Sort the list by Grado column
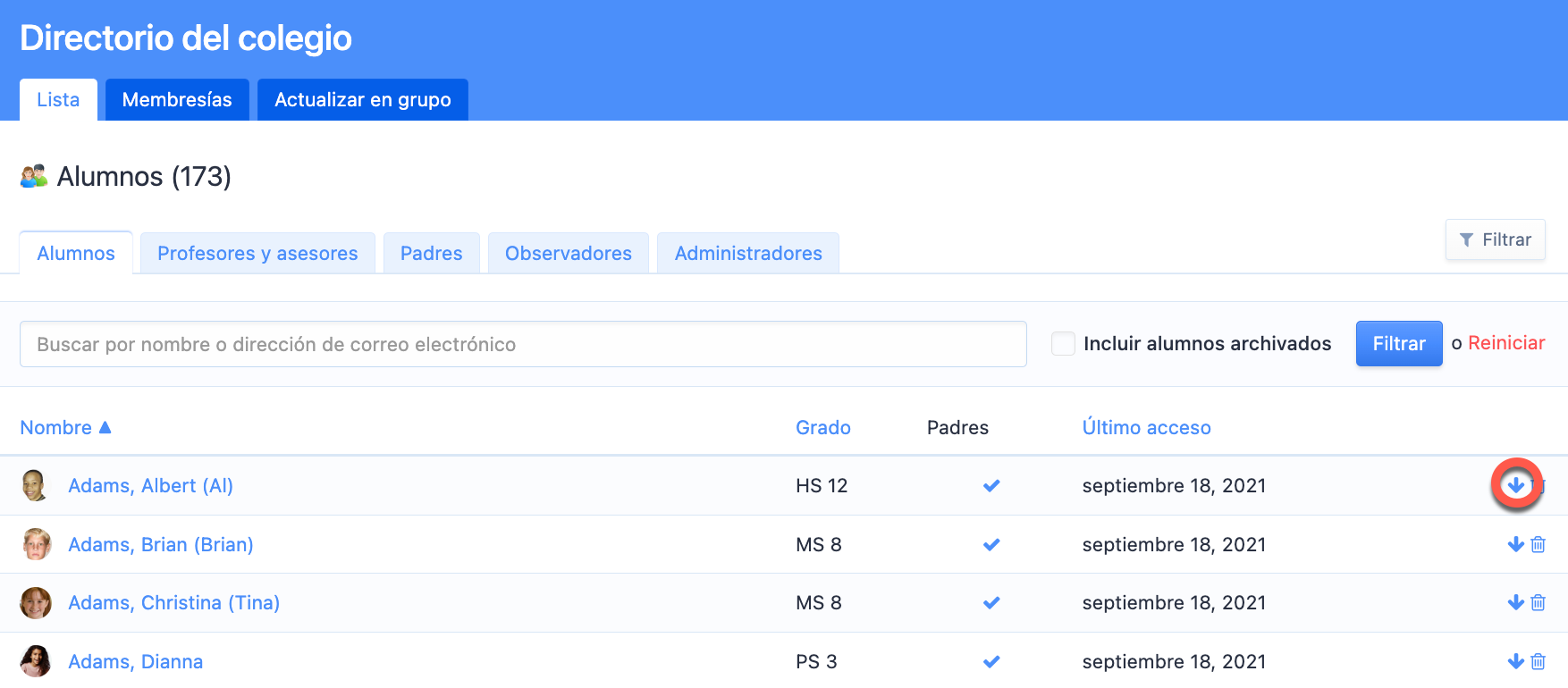The image size is (1568, 688). click(x=822, y=428)
